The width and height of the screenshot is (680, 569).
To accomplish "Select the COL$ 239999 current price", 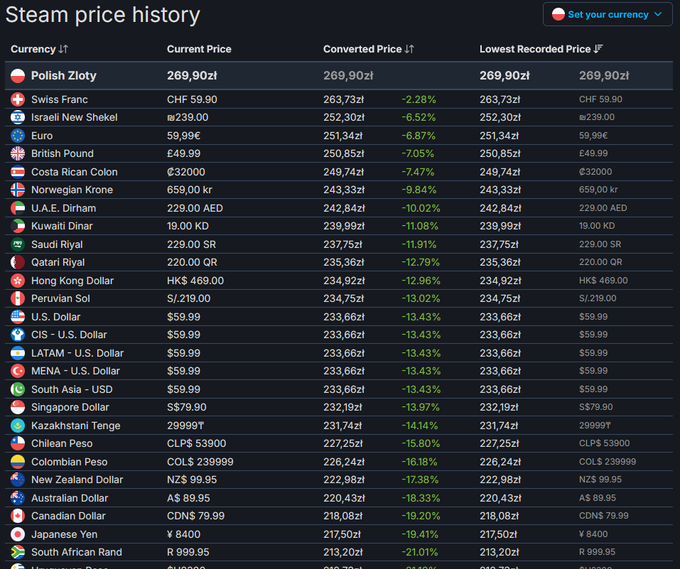I will 200,462.
